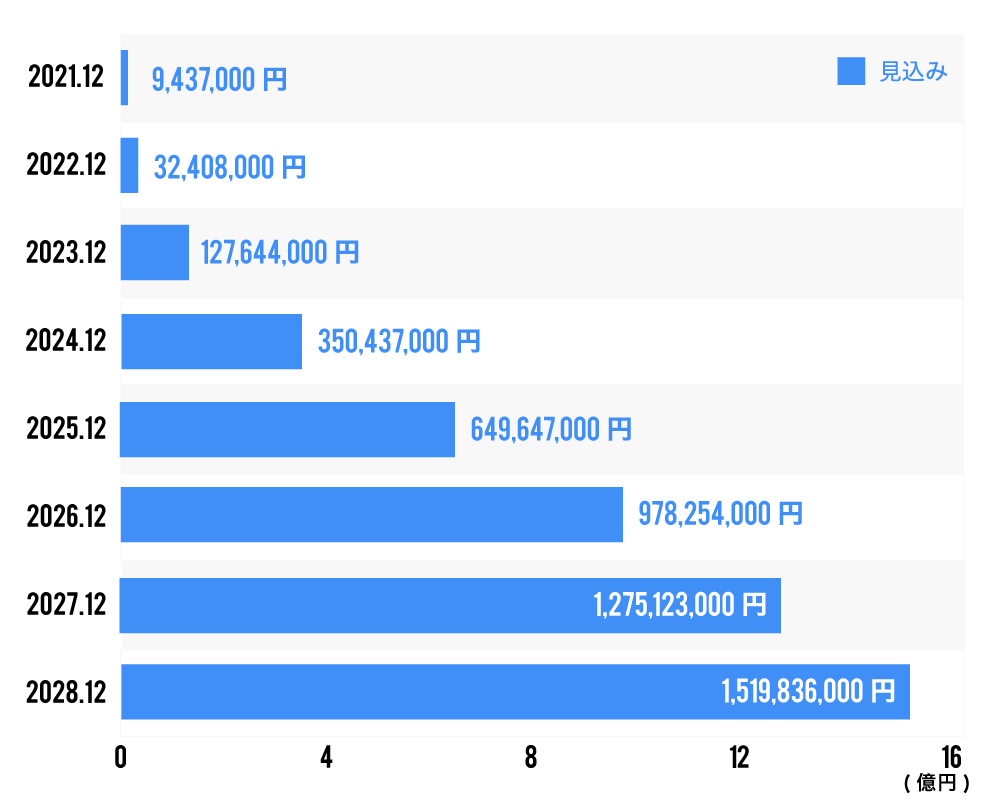Select the 2027.12 bar

(x=450, y=605)
